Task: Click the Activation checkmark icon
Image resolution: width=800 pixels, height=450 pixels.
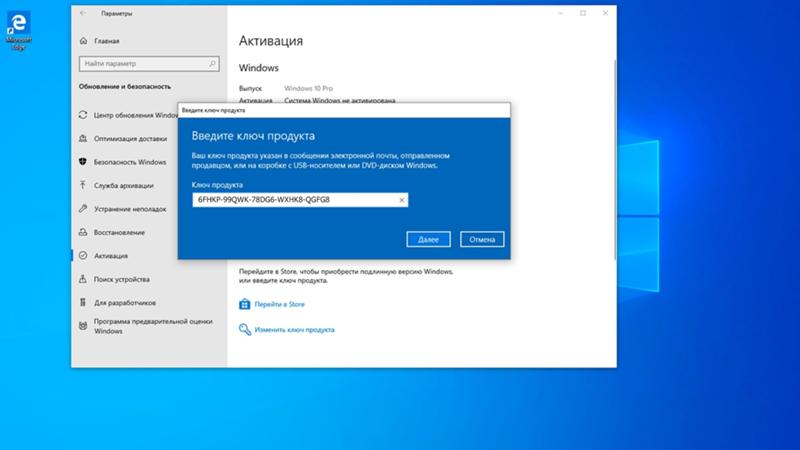Action: (x=83, y=256)
